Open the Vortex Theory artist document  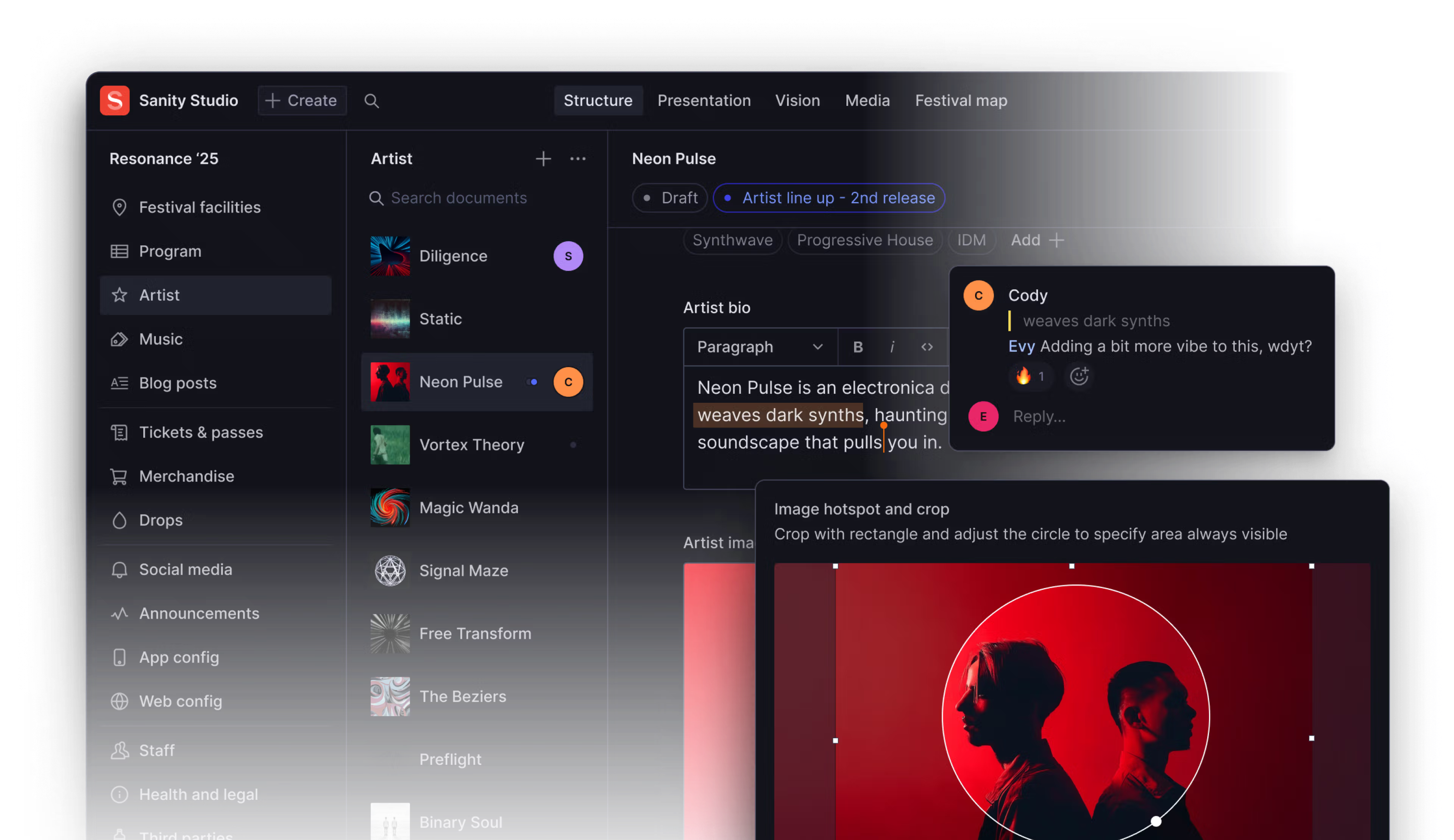coord(471,445)
